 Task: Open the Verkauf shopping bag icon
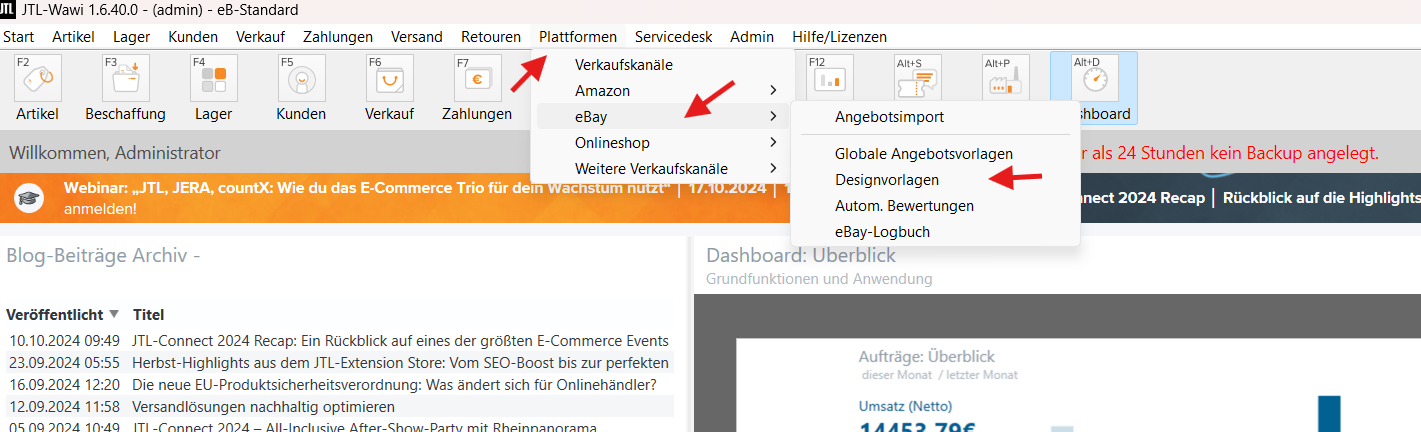click(389, 79)
